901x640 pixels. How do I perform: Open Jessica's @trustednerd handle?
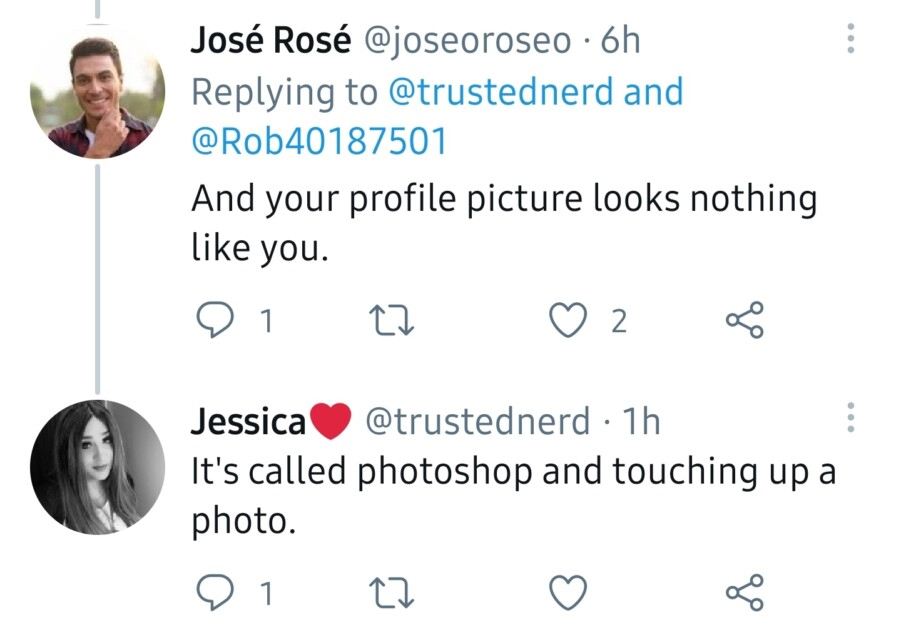[478, 421]
